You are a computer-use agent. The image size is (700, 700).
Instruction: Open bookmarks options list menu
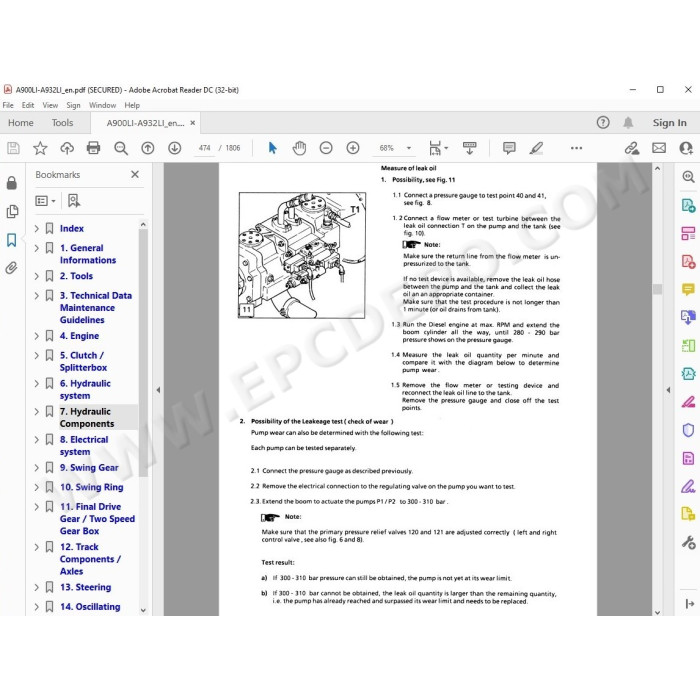pyautogui.click(x=45, y=201)
